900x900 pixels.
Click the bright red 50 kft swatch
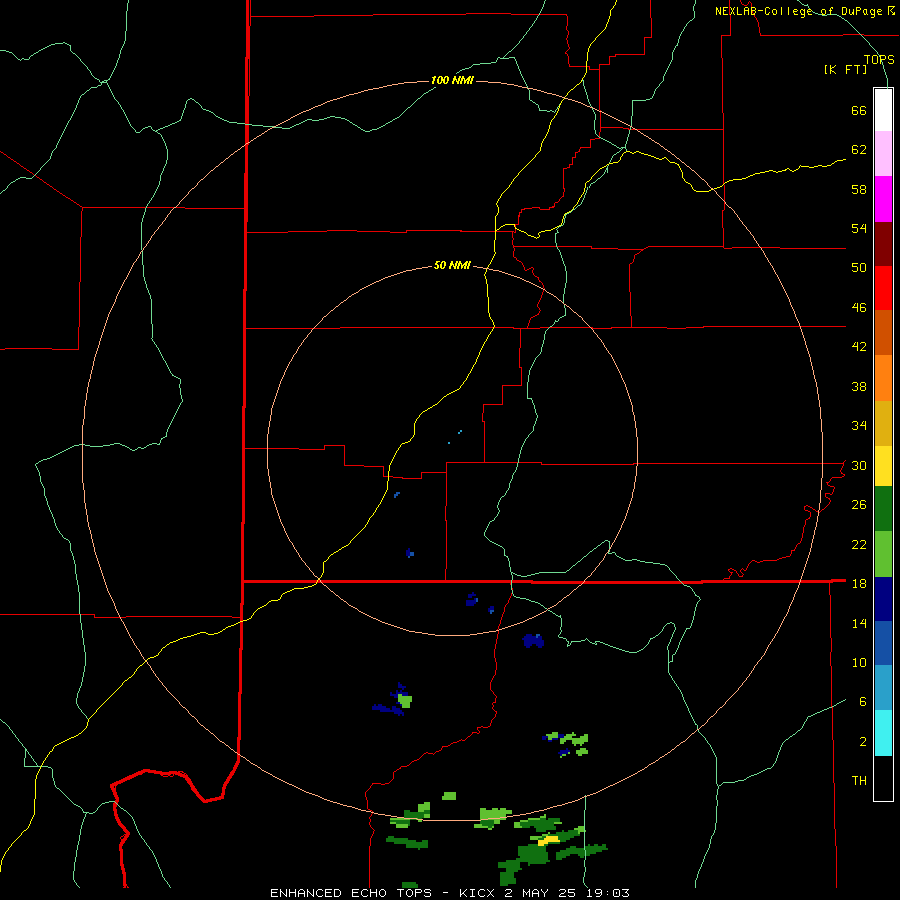tap(883, 288)
